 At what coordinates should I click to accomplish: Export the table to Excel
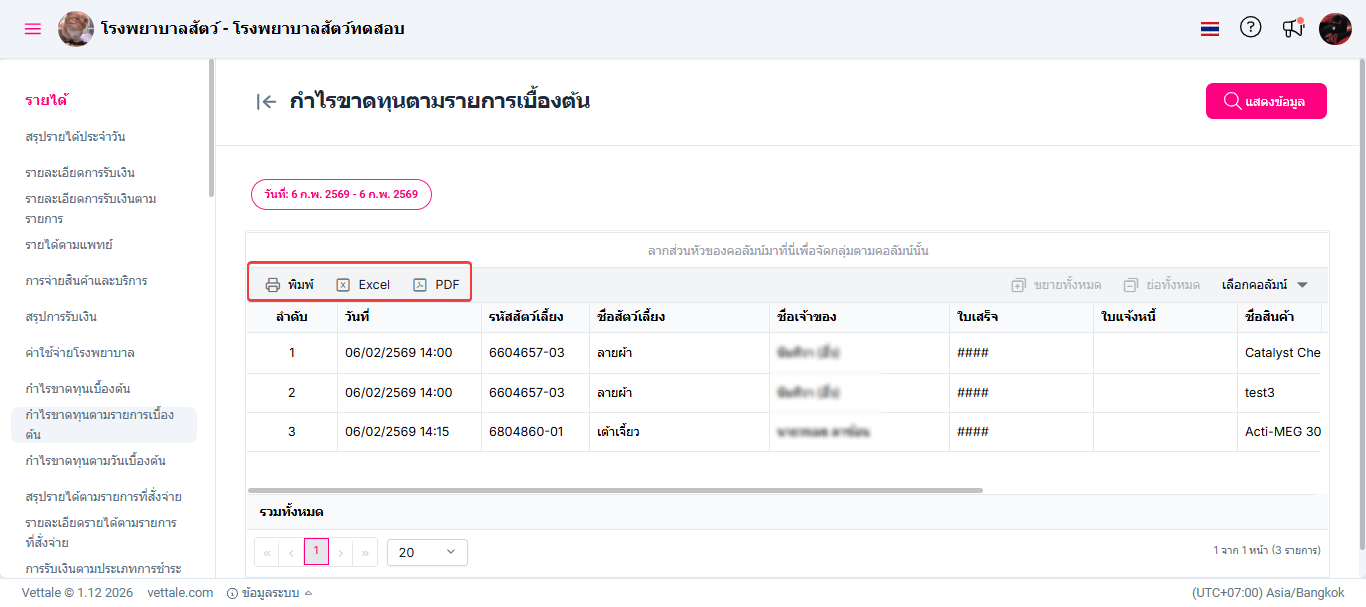pos(363,285)
